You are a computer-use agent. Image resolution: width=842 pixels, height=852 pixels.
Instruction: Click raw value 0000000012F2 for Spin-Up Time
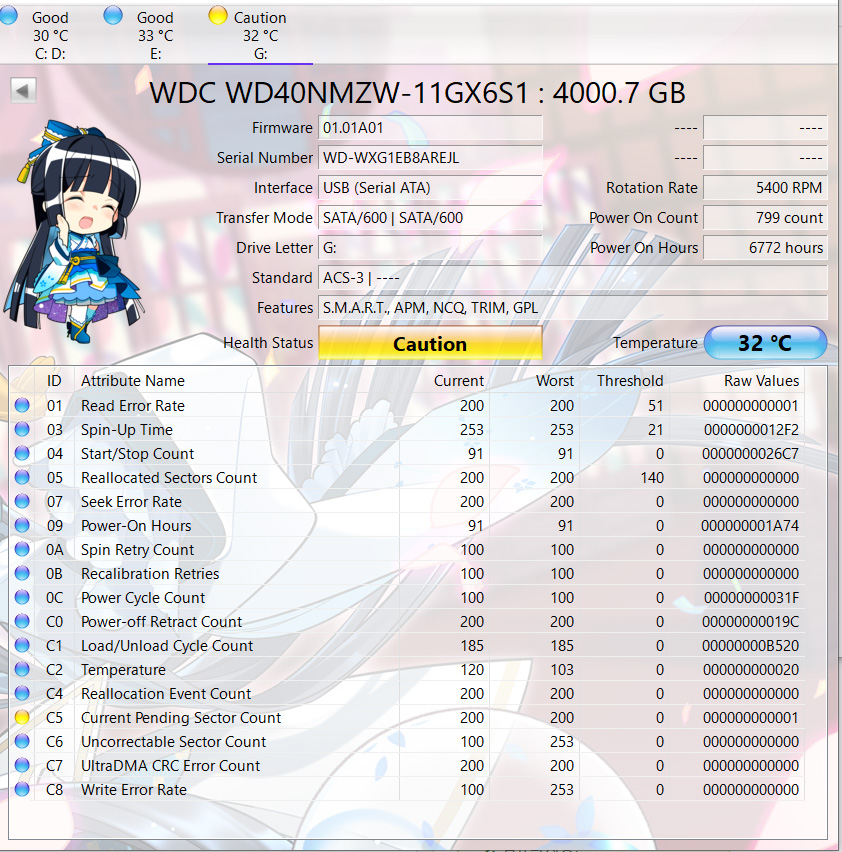751,430
